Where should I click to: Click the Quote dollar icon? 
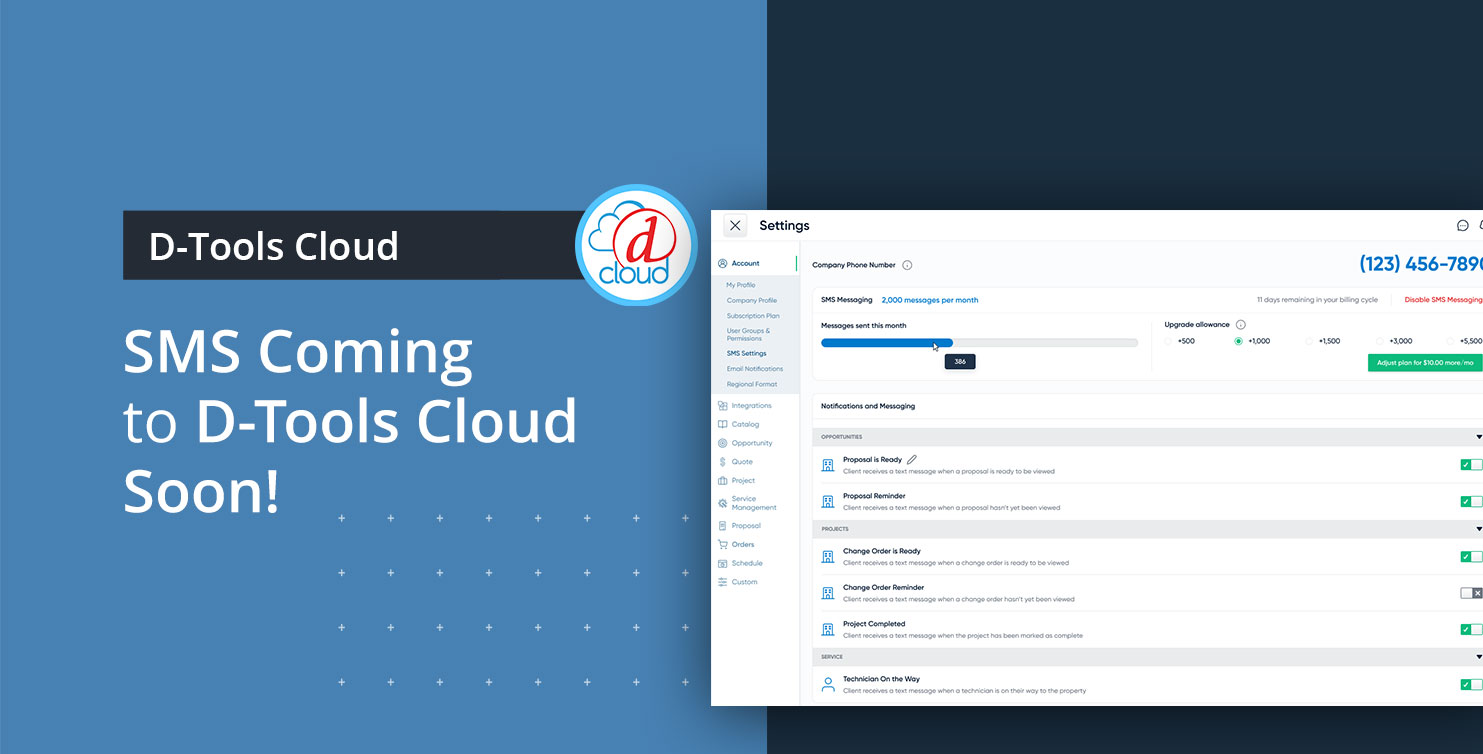(723, 462)
